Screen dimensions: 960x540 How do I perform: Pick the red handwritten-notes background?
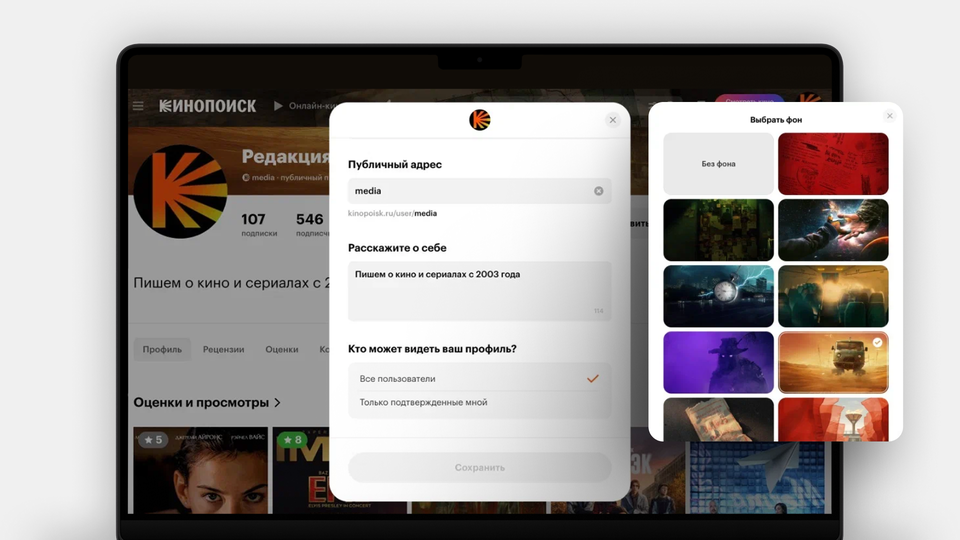(x=833, y=164)
